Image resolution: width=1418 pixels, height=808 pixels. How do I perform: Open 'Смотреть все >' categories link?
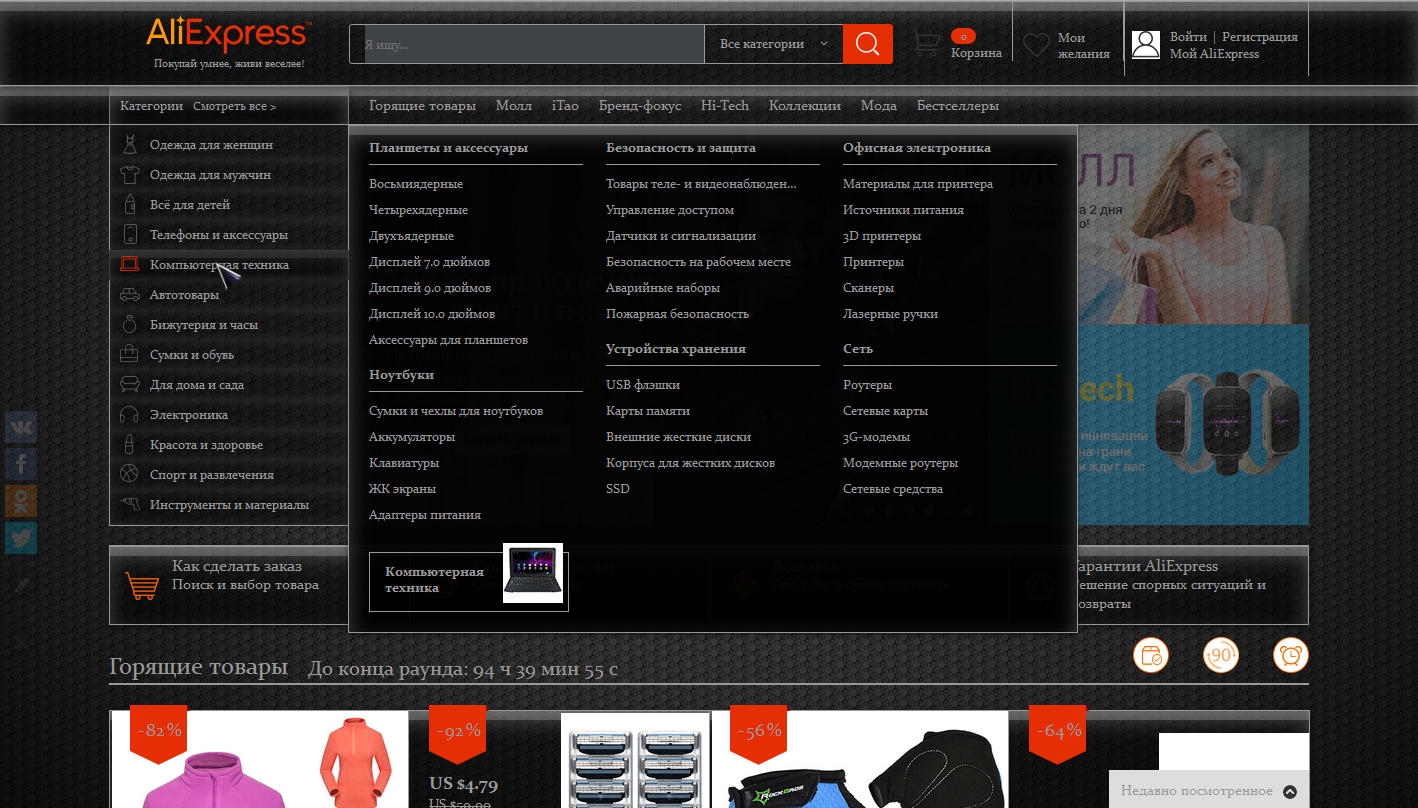point(235,106)
